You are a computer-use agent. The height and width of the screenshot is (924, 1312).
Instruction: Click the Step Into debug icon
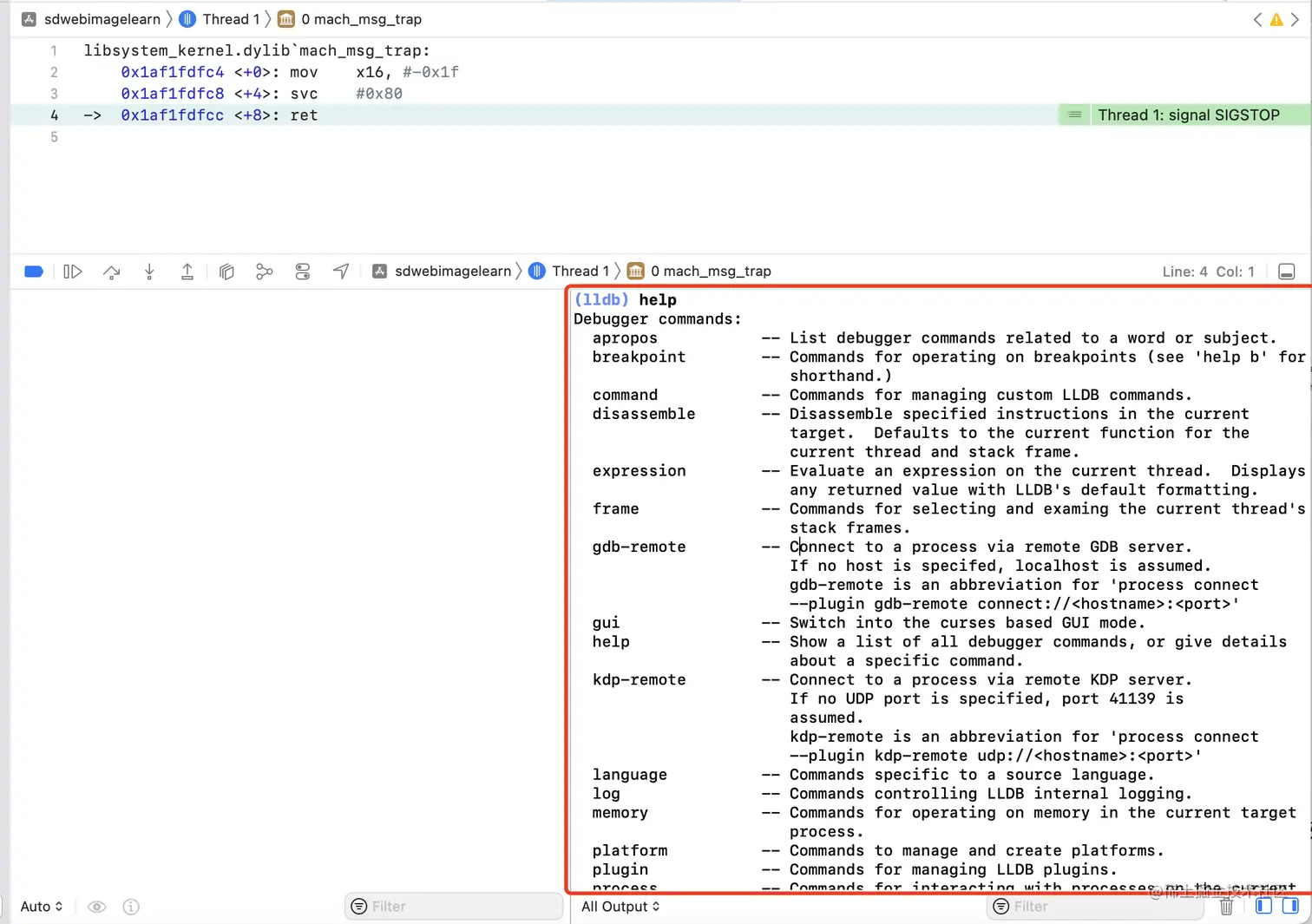pos(149,272)
